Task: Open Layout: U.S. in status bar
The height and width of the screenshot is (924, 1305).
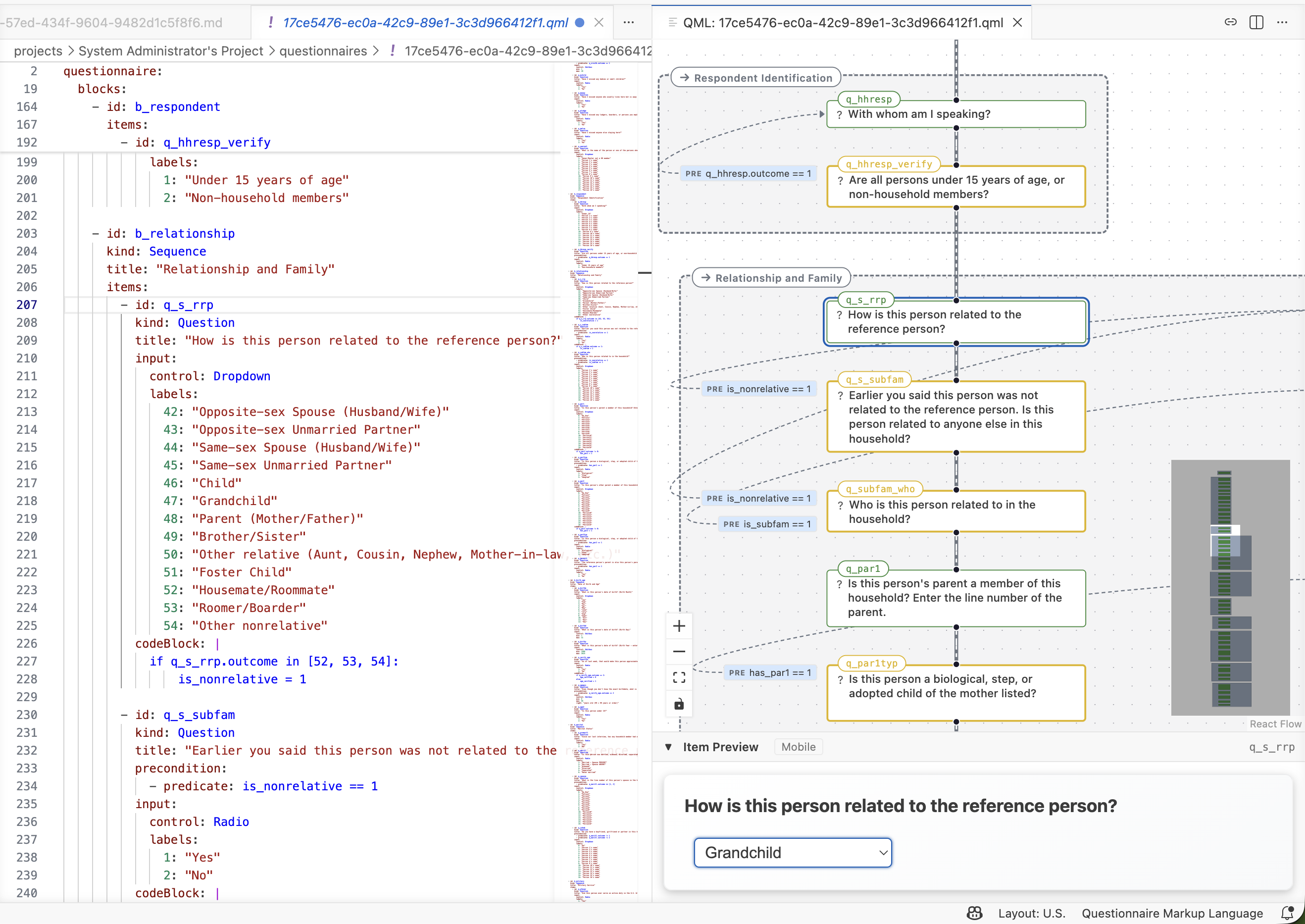Action: [x=1031, y=913]
